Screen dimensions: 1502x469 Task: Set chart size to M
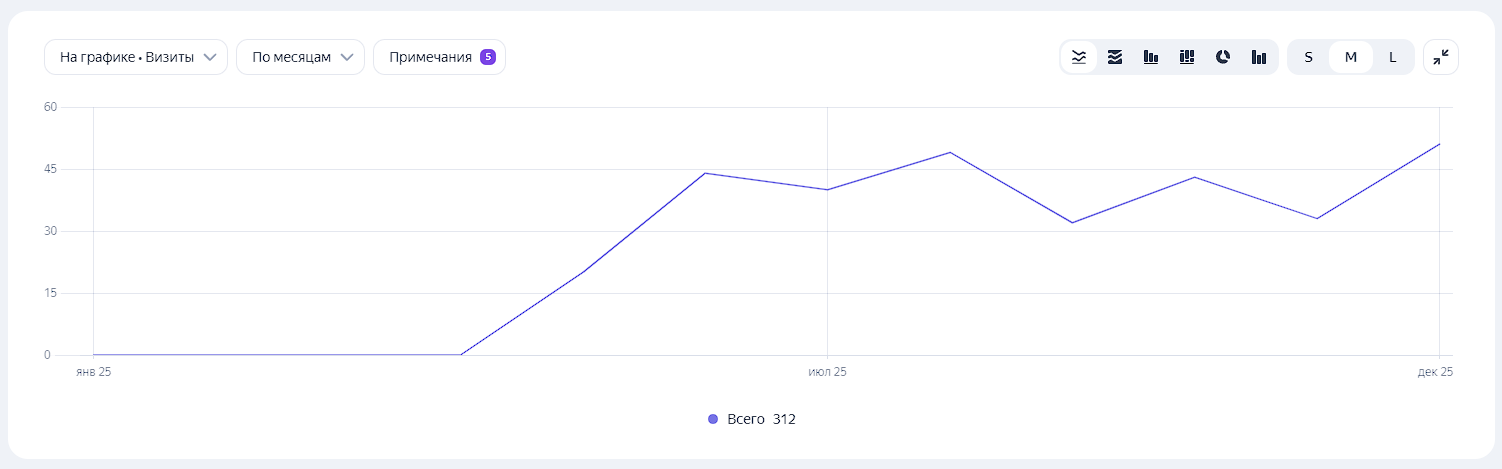point(1350,57)
